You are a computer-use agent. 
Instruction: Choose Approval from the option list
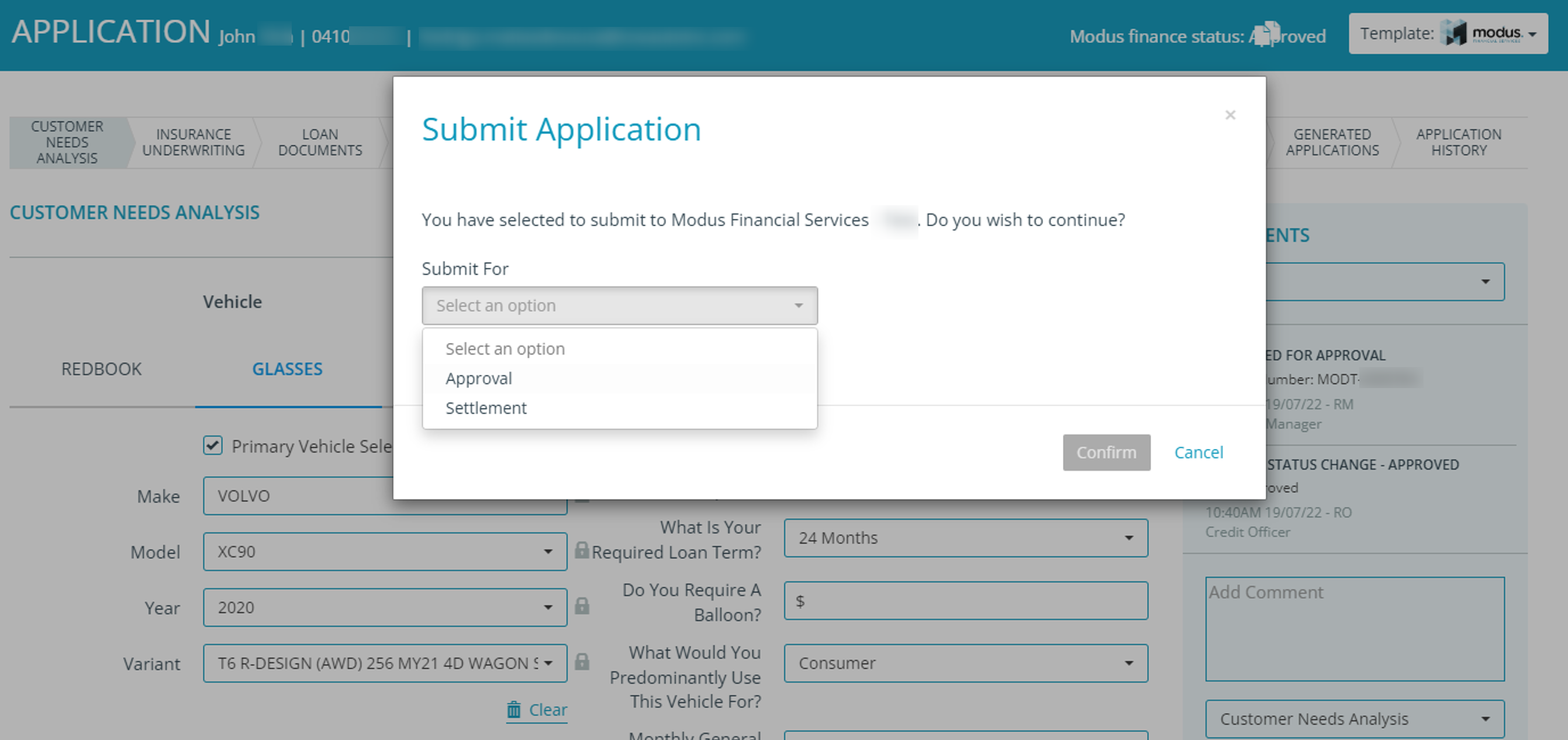point(620,379)
